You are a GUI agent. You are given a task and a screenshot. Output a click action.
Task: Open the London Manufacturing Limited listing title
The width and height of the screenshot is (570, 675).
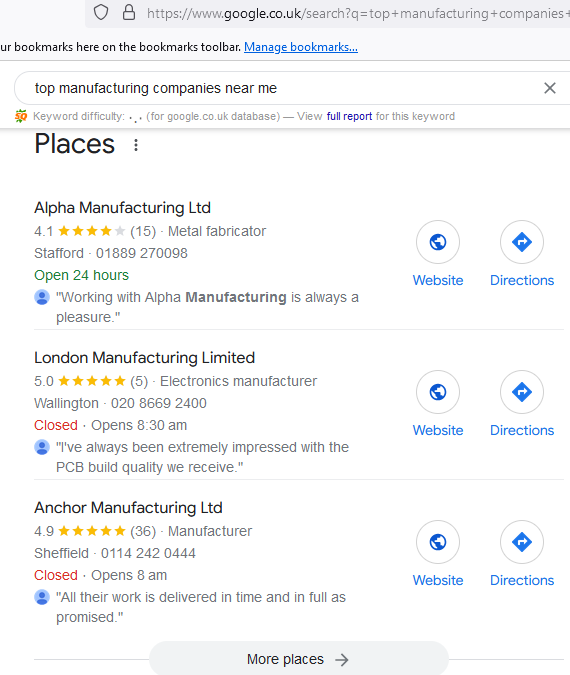click(144, 358)
